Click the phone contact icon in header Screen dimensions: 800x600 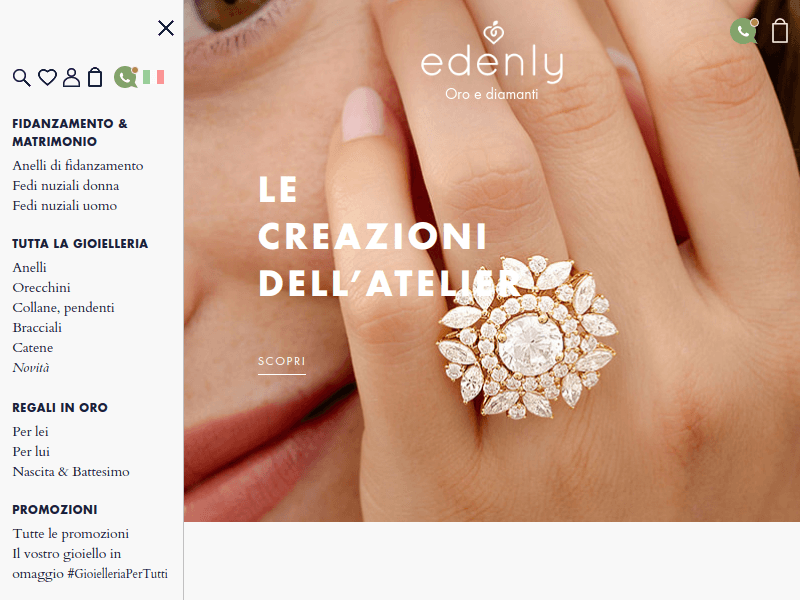(744, 31)
